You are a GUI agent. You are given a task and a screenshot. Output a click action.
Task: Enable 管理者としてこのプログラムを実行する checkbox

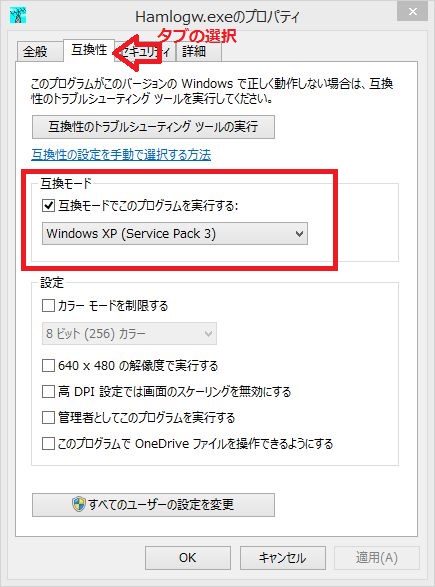[48, 417]
